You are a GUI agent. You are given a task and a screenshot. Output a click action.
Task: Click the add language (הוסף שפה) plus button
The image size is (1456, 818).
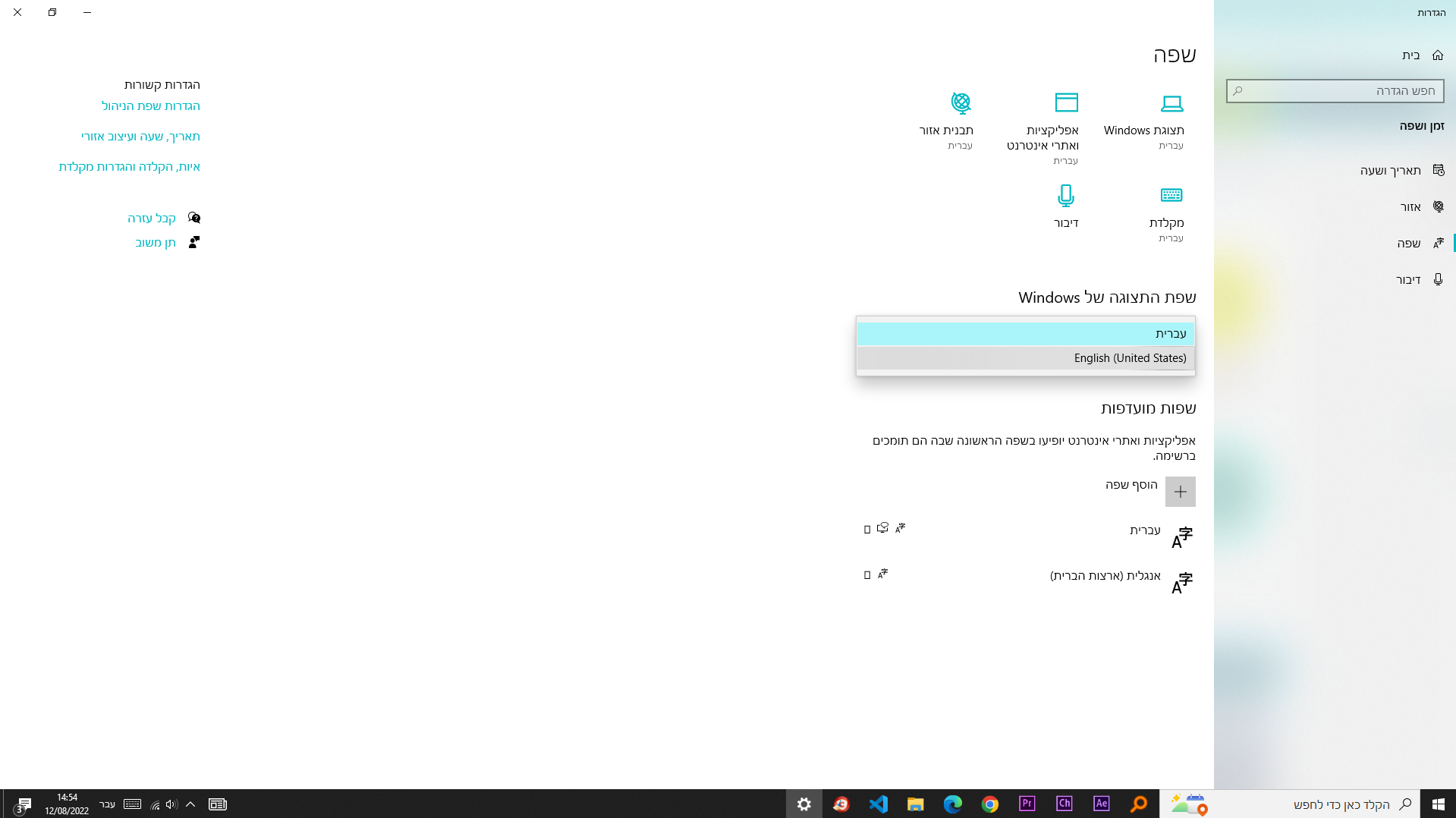point(1181,492)
